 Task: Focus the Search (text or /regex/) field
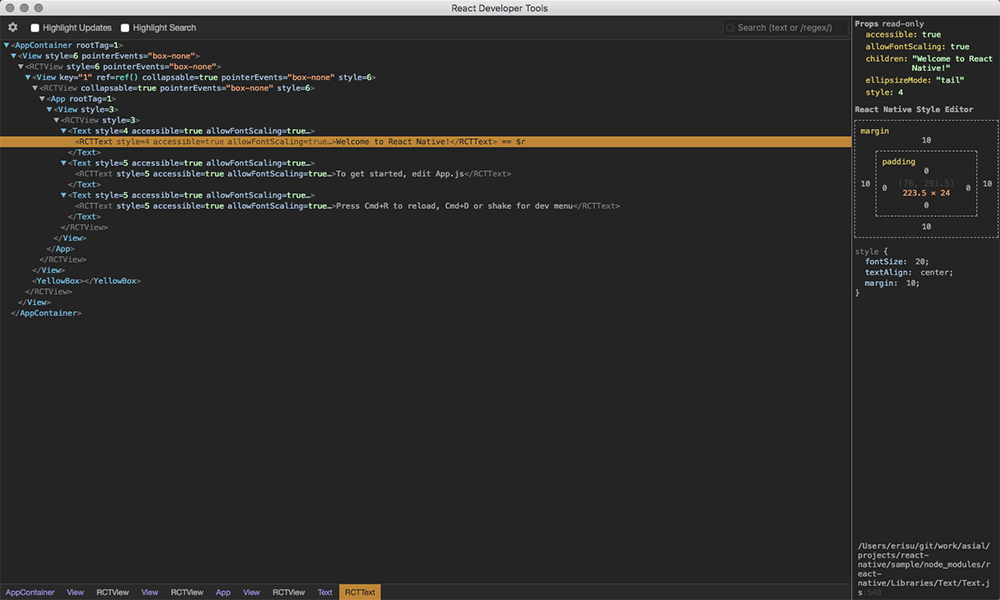pos(786,27)
